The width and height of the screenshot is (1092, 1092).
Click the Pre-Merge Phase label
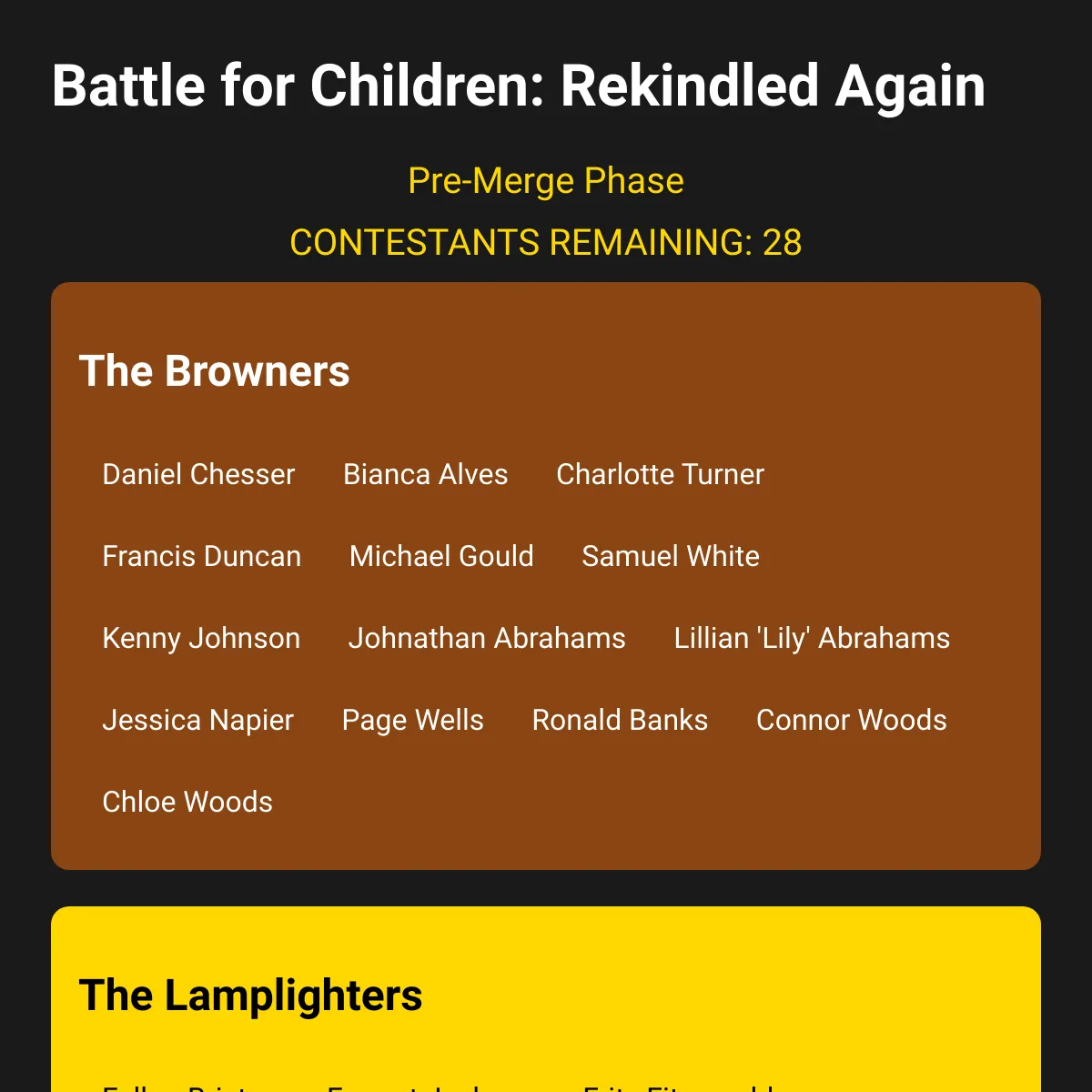coord(546,180)
